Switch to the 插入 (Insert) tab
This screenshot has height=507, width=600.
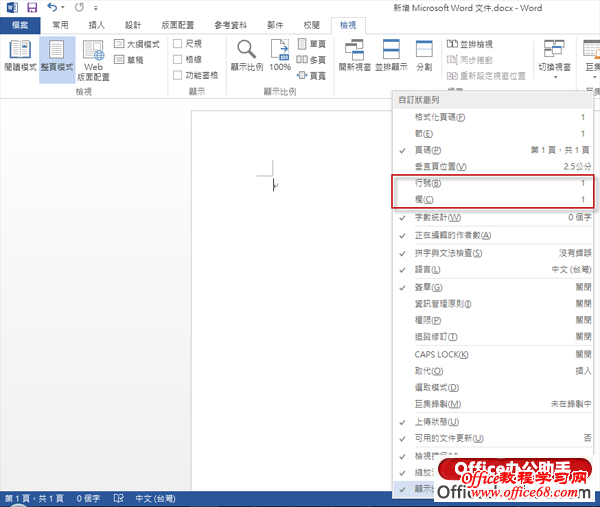click(x=97, y=25)
